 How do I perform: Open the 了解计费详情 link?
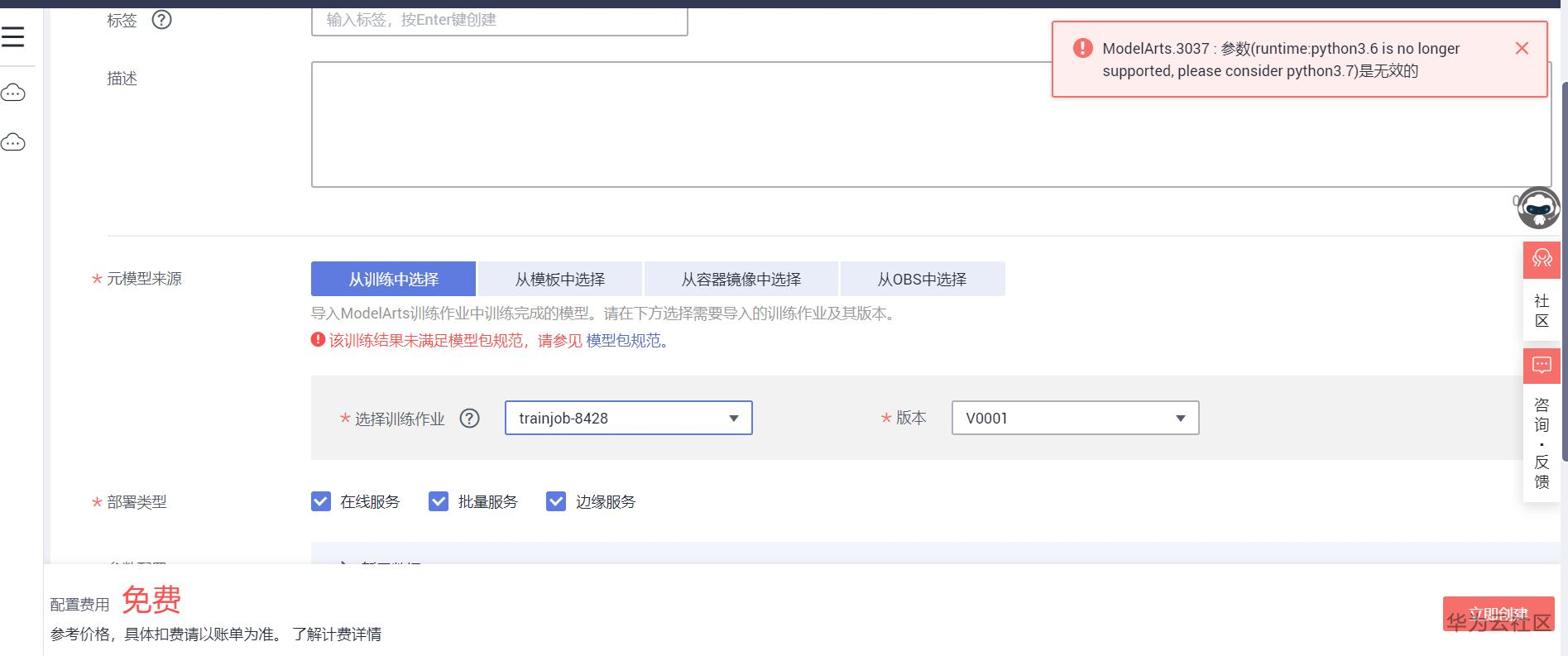coord(337,634)
